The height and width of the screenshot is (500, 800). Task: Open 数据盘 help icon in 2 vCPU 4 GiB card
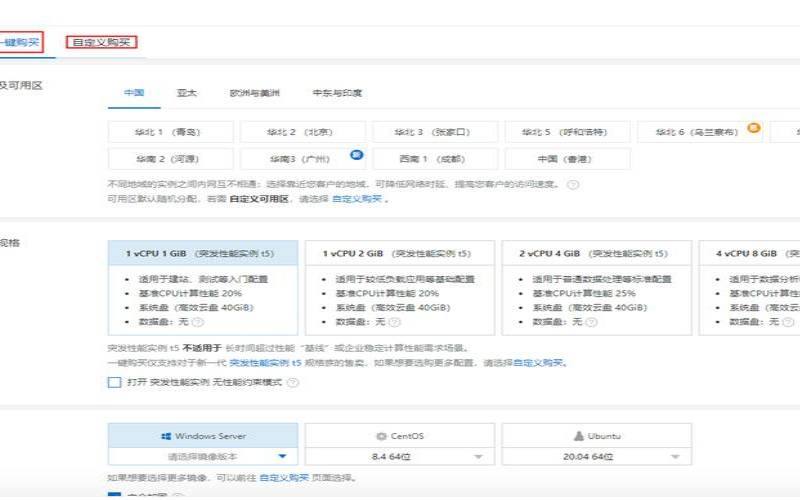[591, 322]
